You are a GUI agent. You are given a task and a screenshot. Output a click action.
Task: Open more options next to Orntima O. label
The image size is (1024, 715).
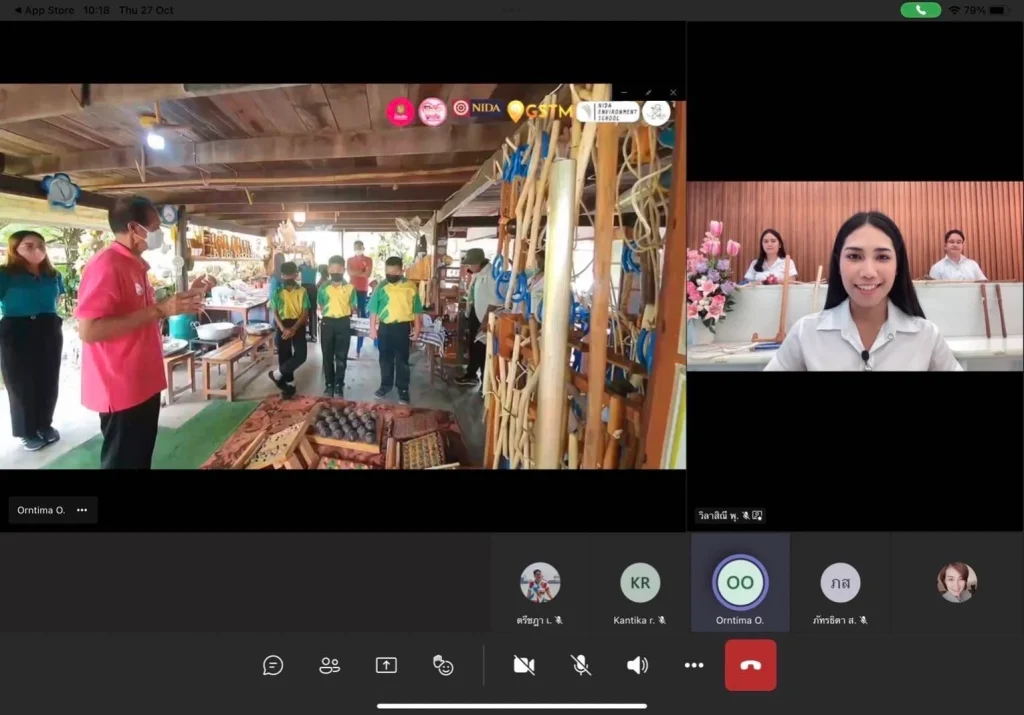pyautogui.click(x=82, y=510)
